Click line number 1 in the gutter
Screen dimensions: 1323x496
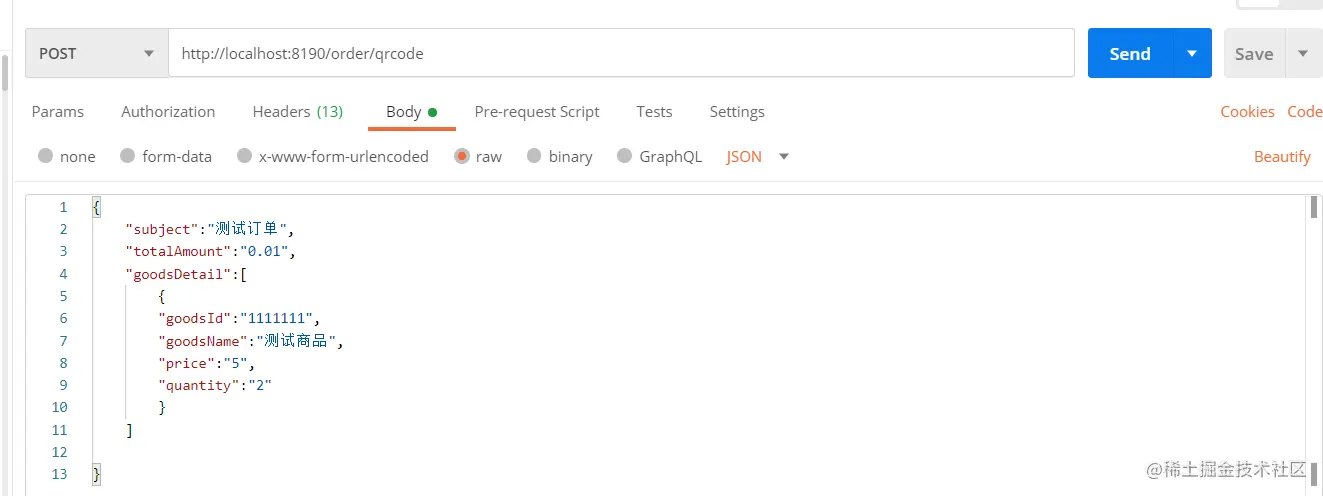[x=63, y=207]
